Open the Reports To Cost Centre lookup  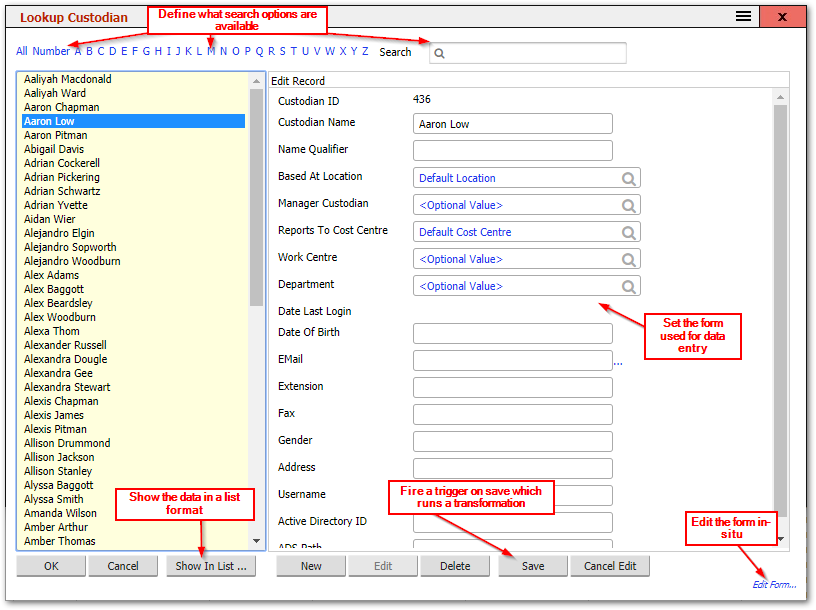click(x=628, y=231)
